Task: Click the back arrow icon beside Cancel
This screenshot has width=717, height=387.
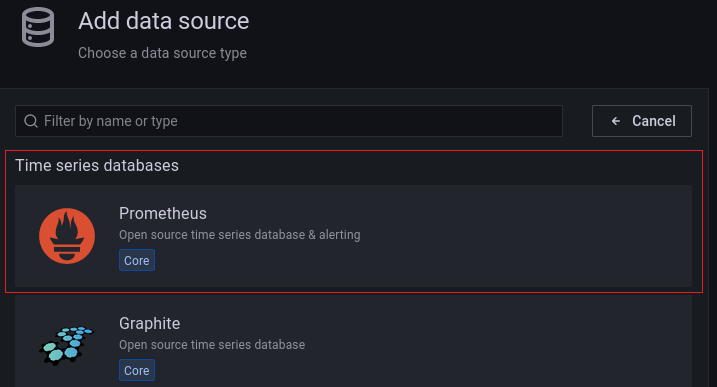Action: click(x=616, y=121)
